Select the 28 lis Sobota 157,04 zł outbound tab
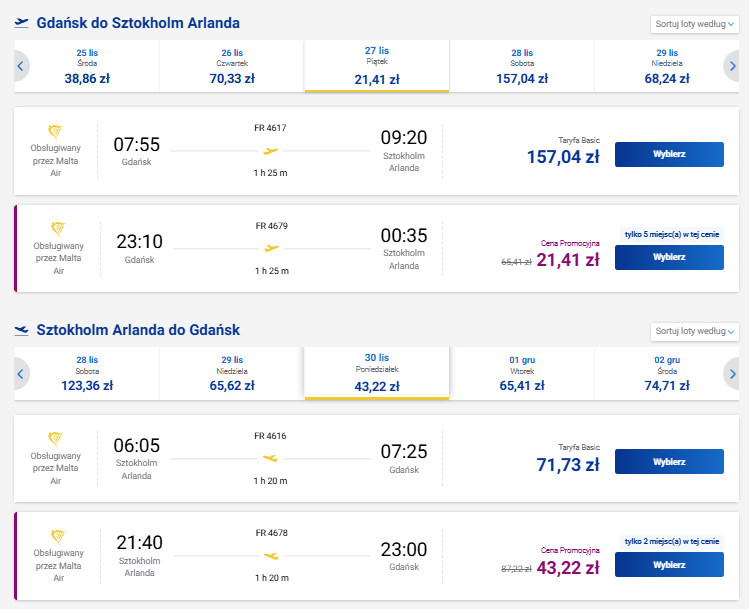The width and height of the screenshot is (749, 609). 522,66
